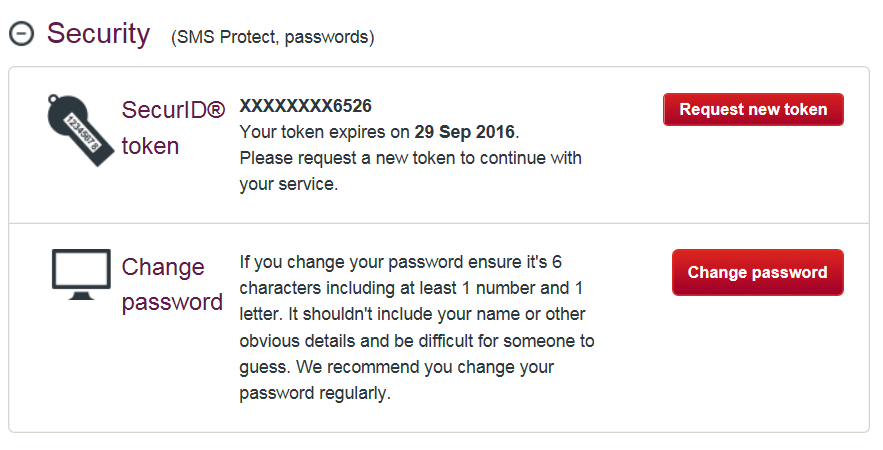Image resolution: width=883 pixels, height=450 pixels.
Task: Click the SMS Protect, passwords subtitle
Action: coord(273,37)
